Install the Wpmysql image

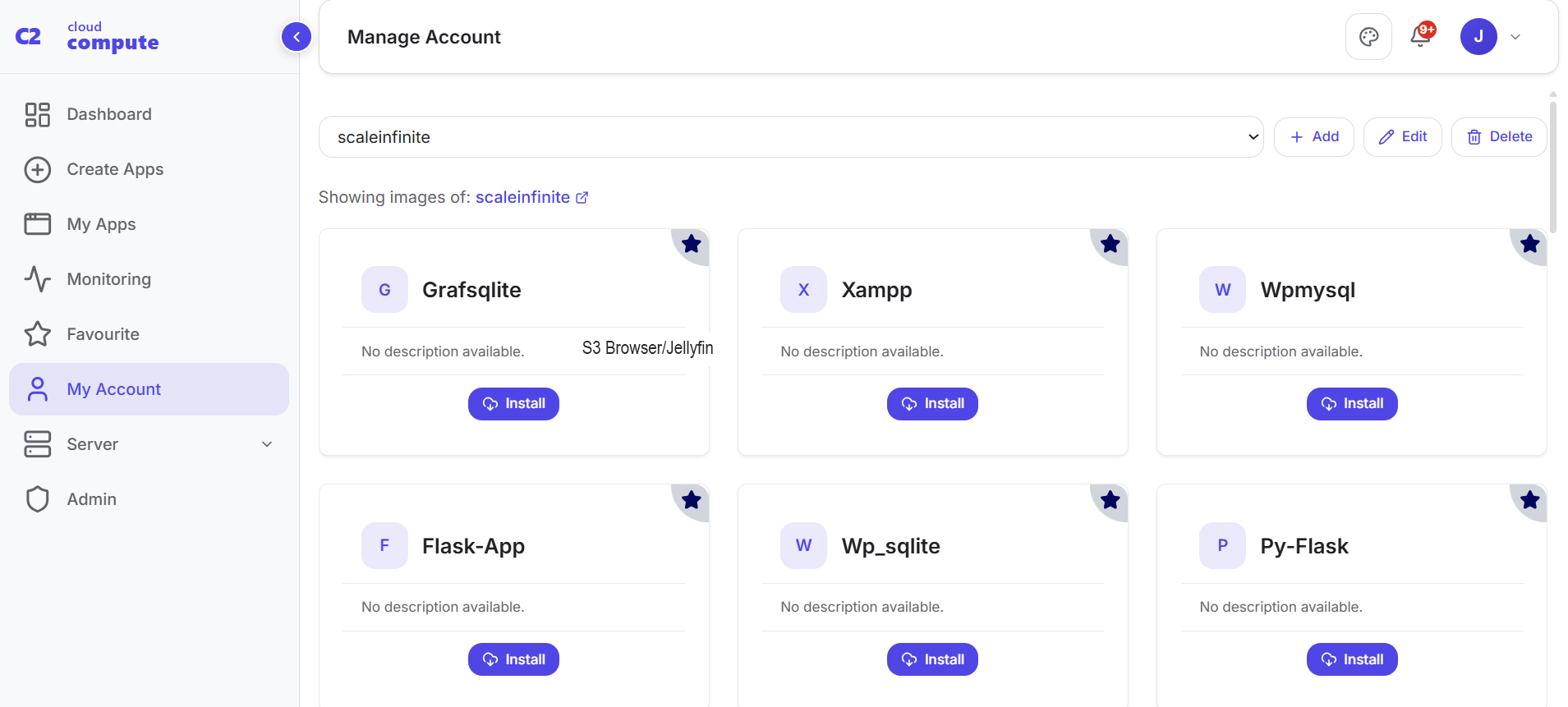coord(1352,404)
